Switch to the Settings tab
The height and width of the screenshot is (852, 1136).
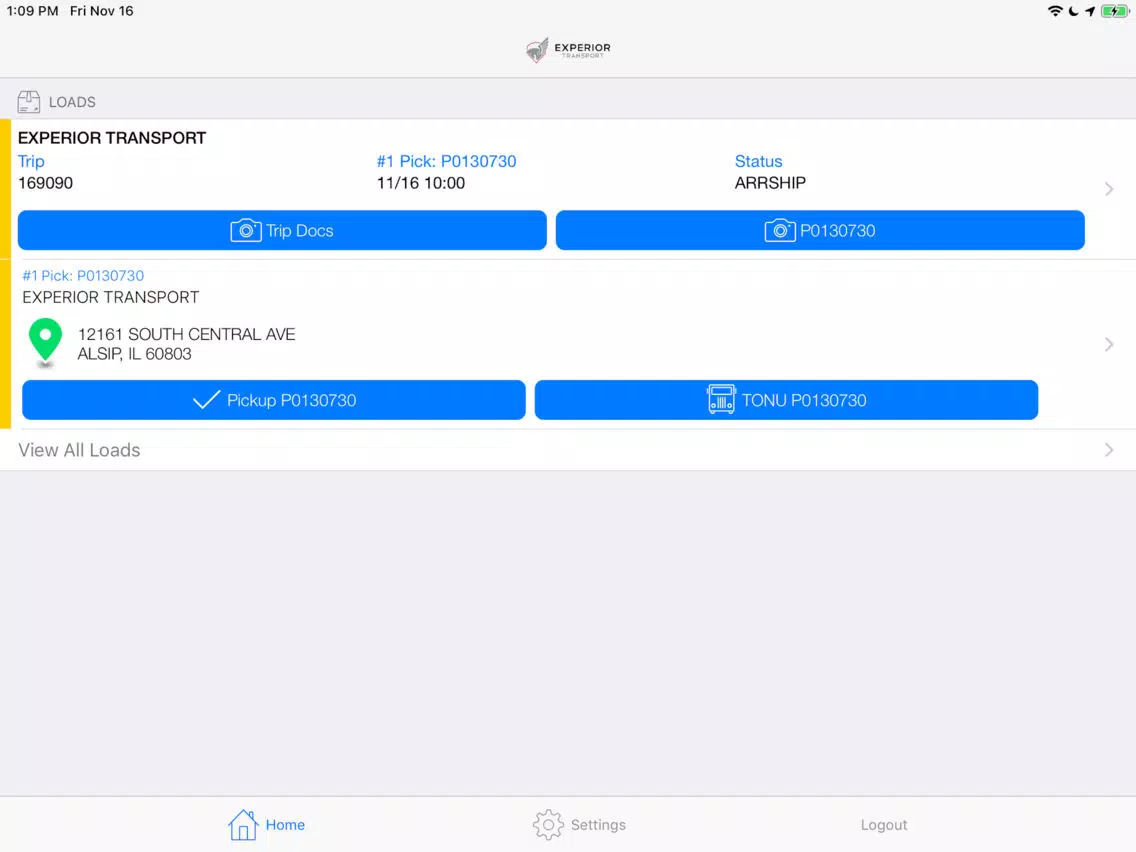tap(579, 824)
